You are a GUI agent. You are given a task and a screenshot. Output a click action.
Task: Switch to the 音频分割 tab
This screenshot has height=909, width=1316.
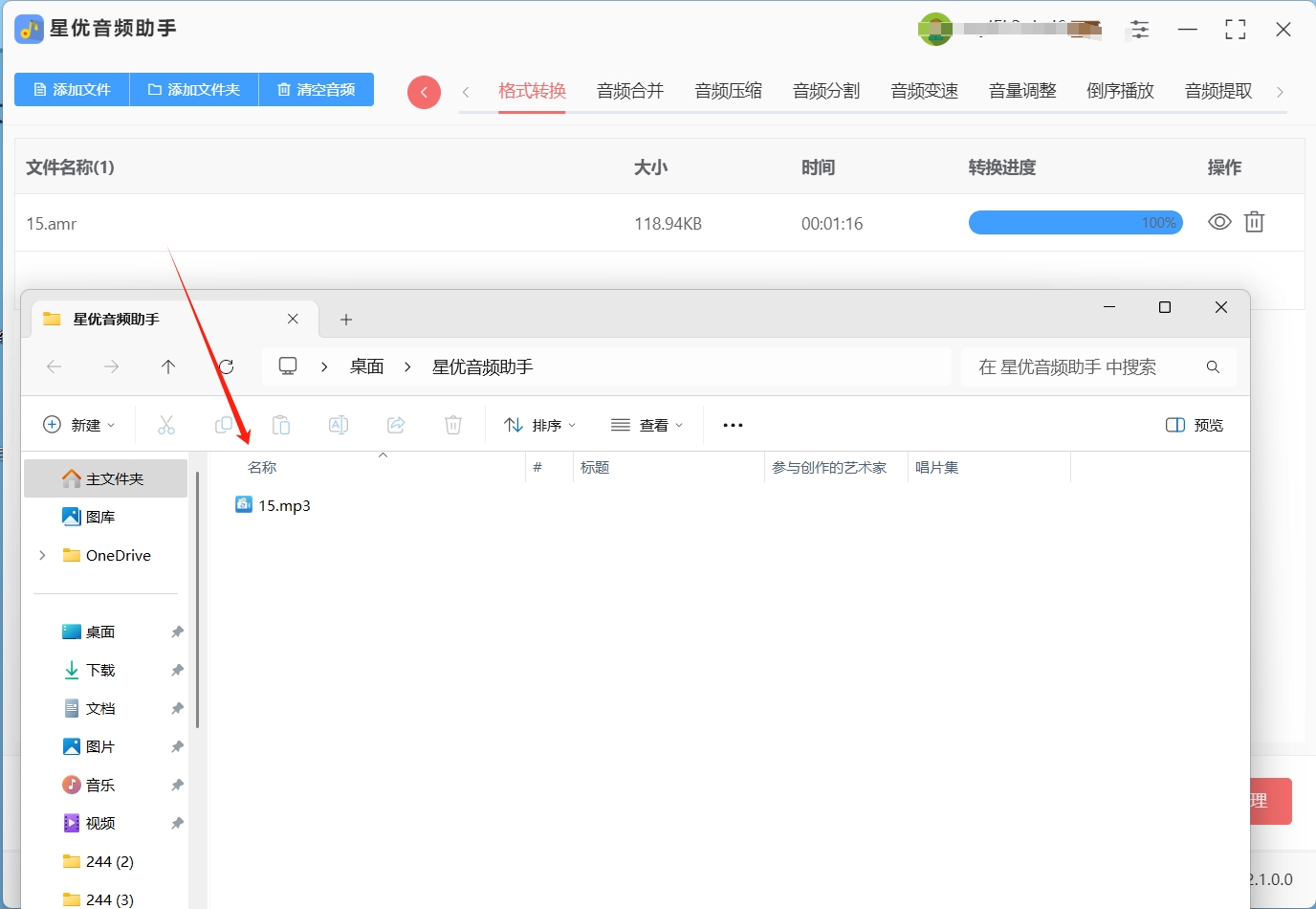click(826, 91)
